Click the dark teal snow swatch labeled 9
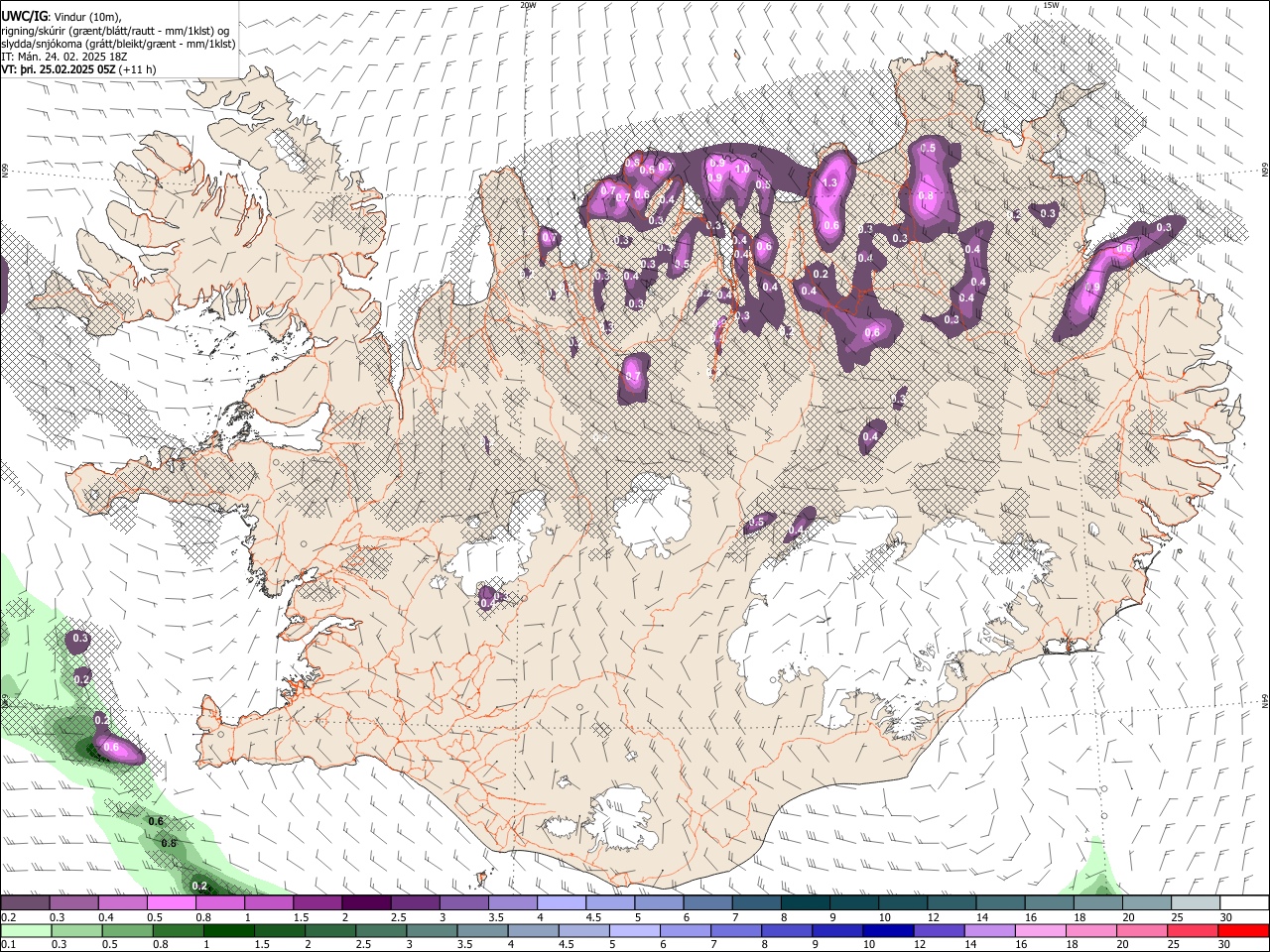The width and height of the screenshot is (1270, 952). click(x=853, y=902)
